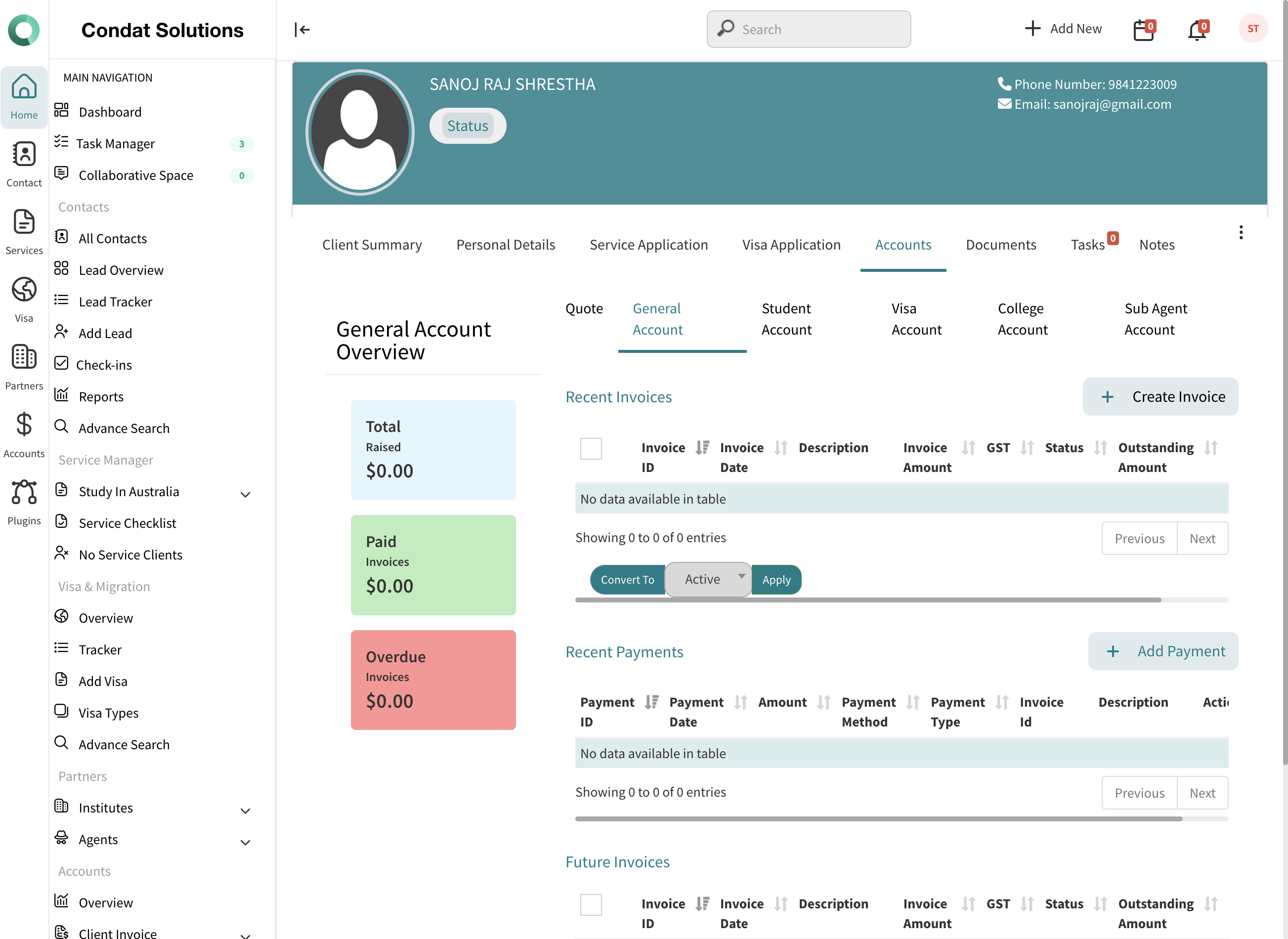The image size is (1288, 939).
Task: Select the Student Account sub-tab
Action: [x=786, y=319]
